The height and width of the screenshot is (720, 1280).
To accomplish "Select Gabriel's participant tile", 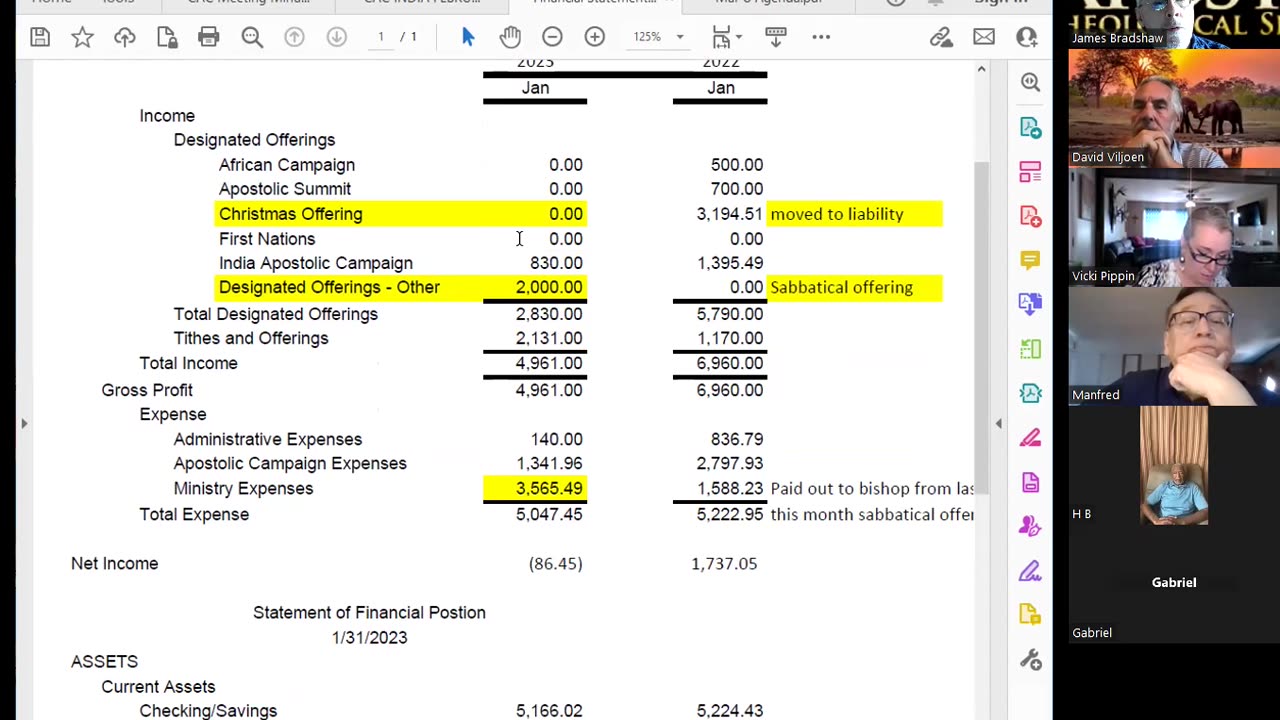I will click(x=1174, y=584).
